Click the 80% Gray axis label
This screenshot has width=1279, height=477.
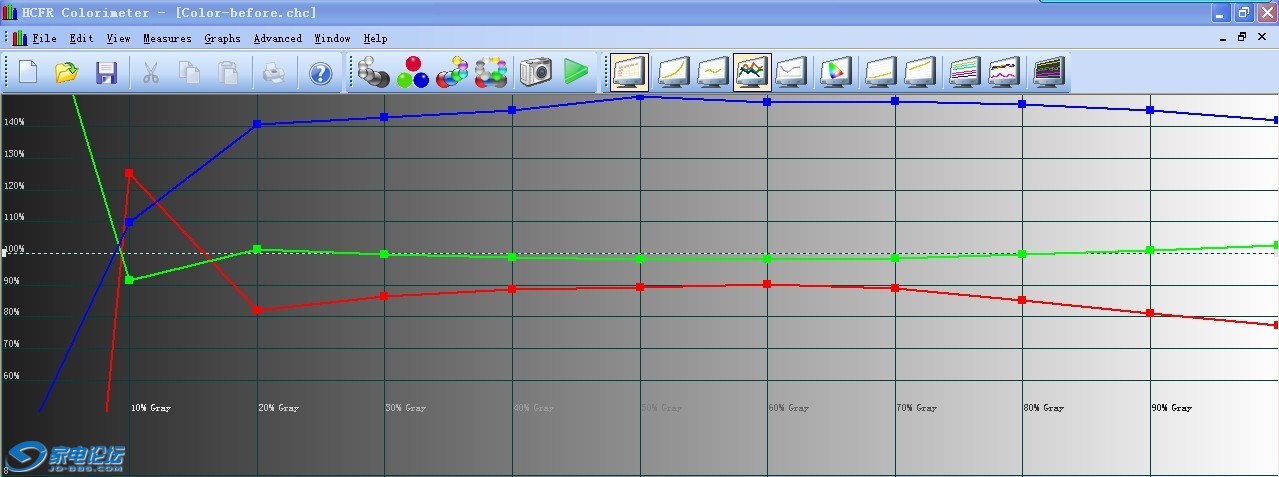[1044, 408]
